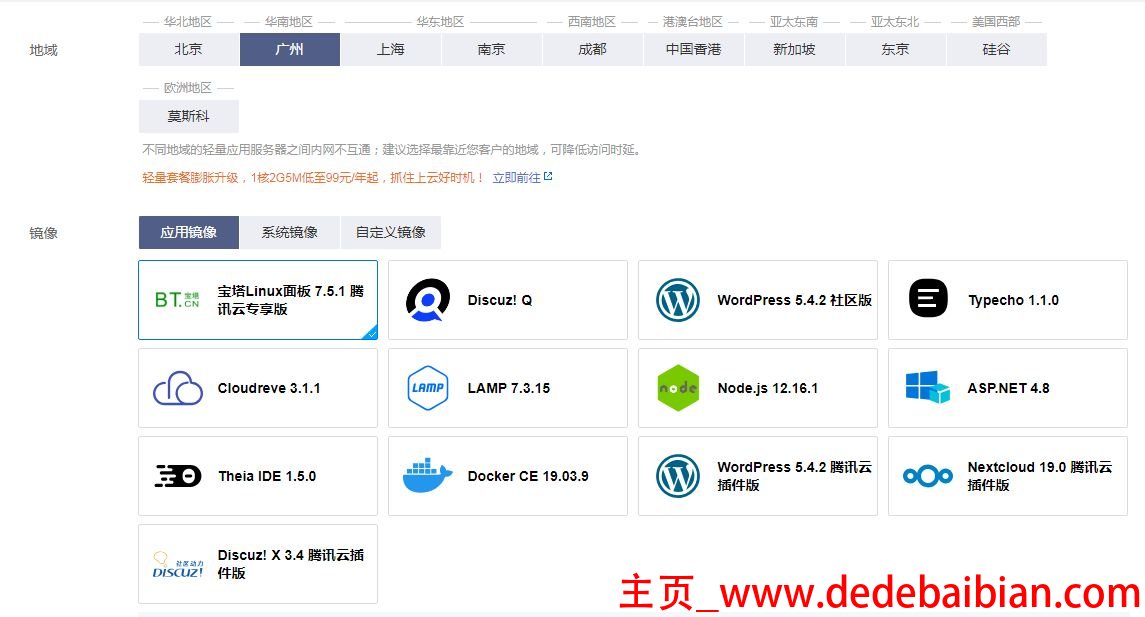Choose the Discuz! Q image name
Viewport: 1145px width, 617px height.
[x=499, y=300]
